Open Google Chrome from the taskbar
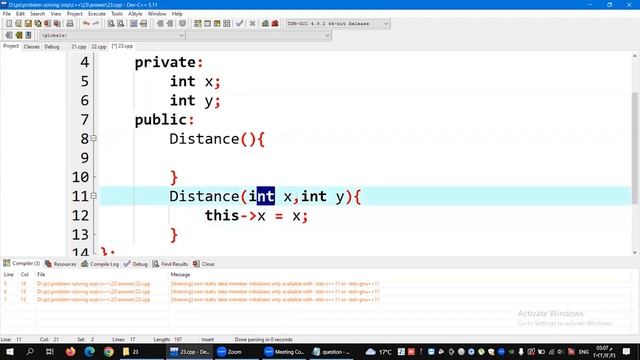Screen dimensions: 640x360 pyautogui.click(x=109, y=351)
